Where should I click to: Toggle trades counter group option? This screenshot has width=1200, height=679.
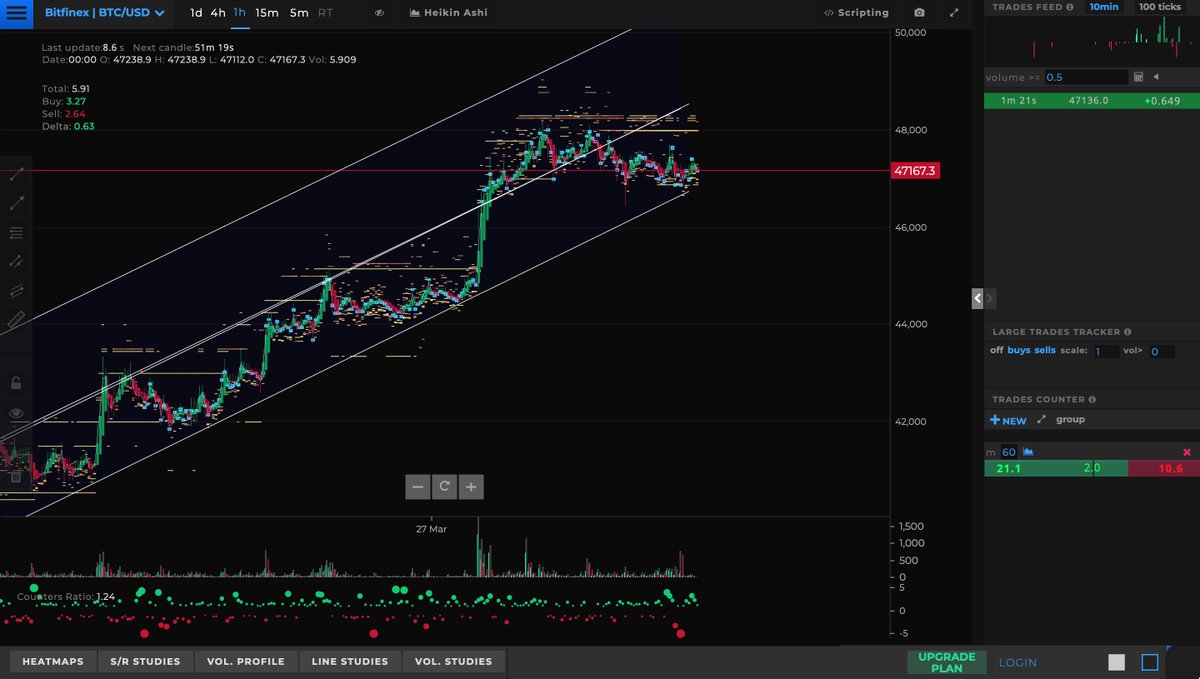pos(1070,420)
